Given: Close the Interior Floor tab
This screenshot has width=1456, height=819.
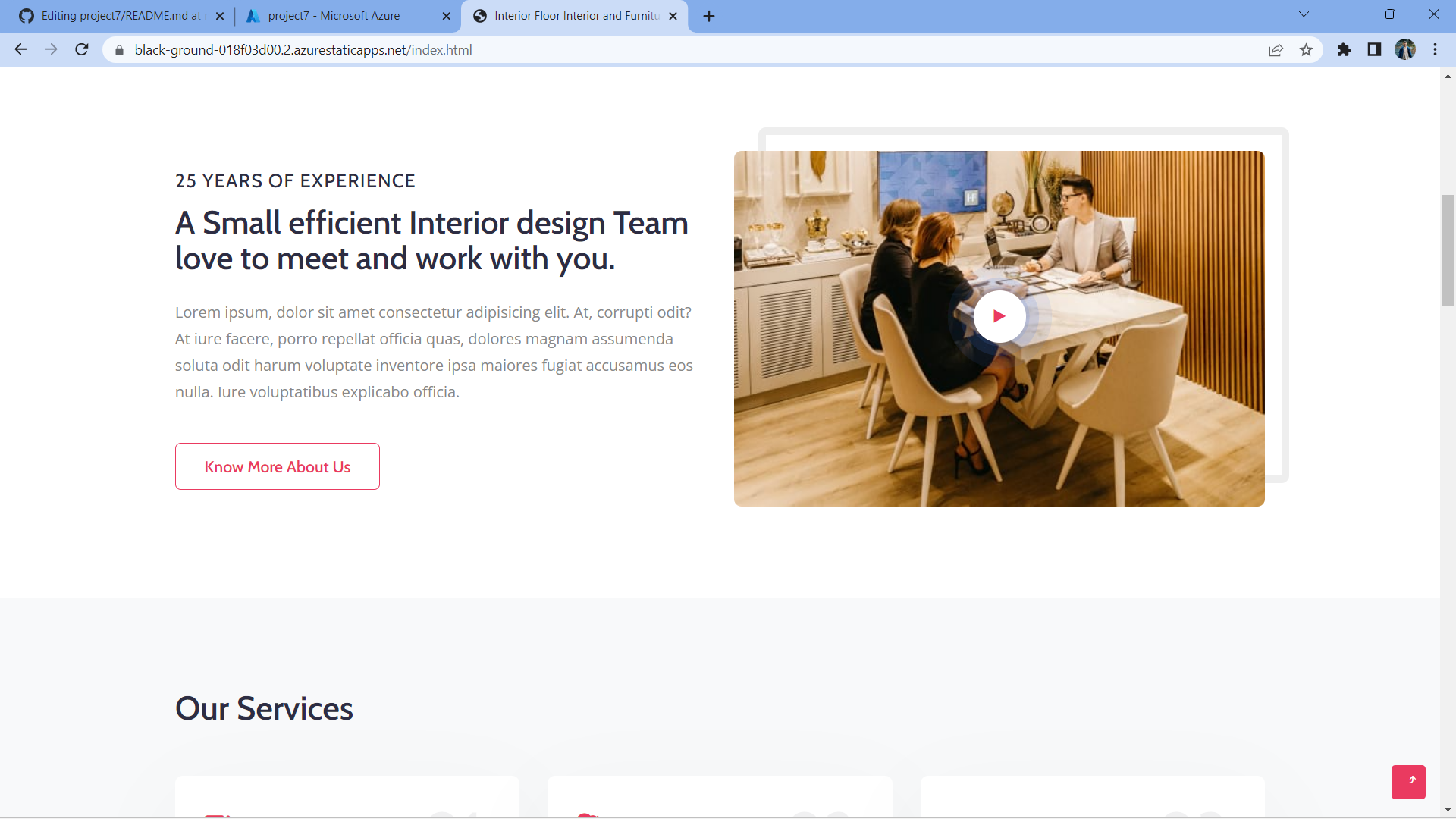Looking at the screenshot, I should pyautogui.click(x=673, y=16).
